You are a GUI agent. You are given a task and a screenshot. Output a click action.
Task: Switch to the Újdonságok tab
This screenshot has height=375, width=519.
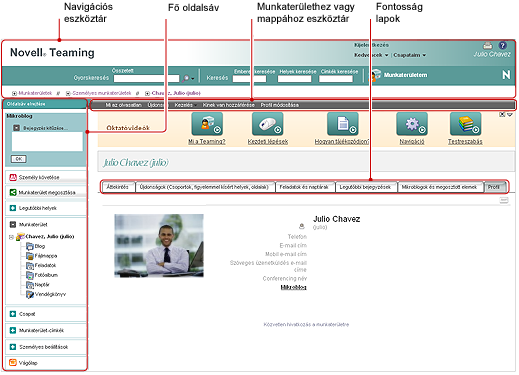204,187
